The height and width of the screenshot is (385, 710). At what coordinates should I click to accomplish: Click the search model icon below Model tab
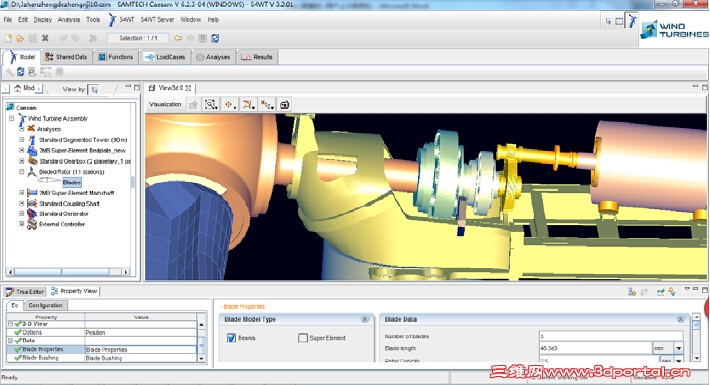32,72
